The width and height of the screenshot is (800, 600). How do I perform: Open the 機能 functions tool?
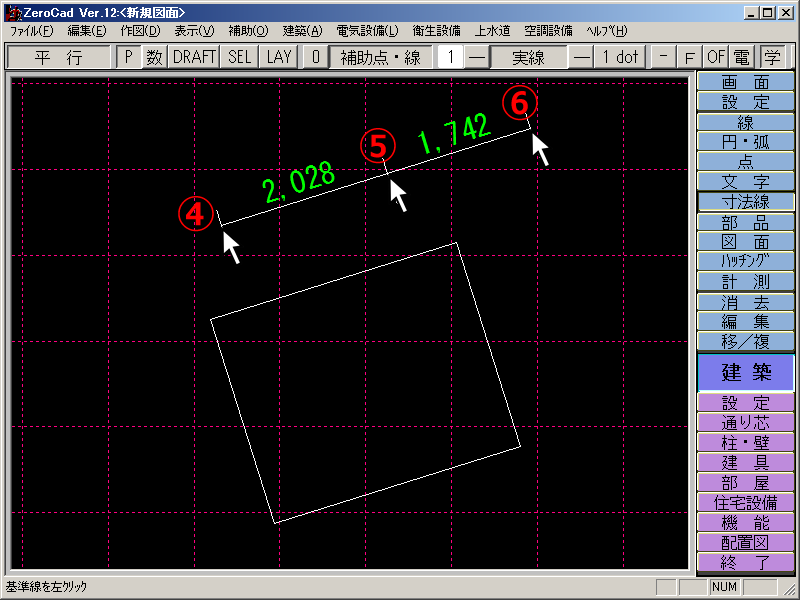tap(745, 522)
